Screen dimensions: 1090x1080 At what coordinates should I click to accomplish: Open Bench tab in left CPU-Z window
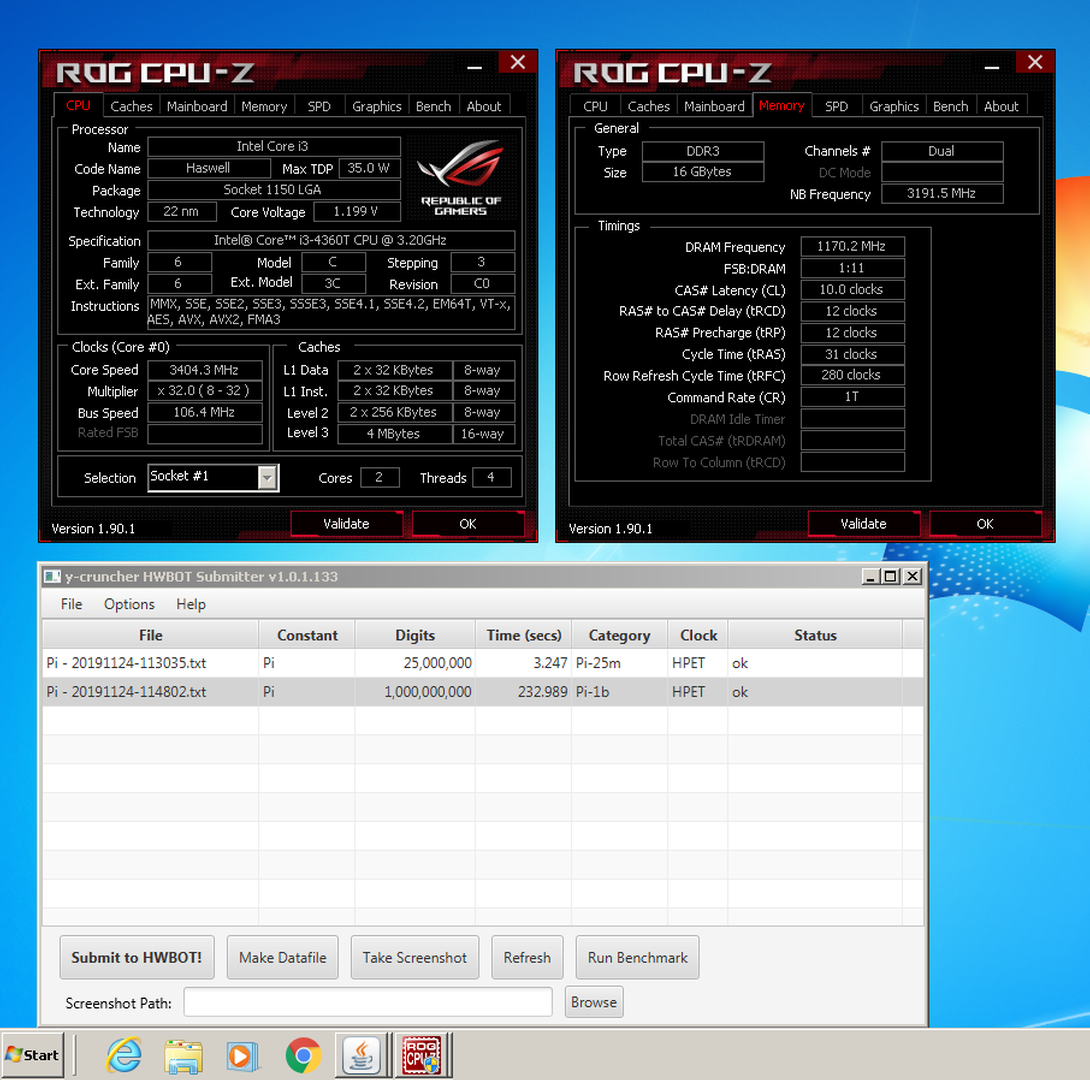(x=434, y=106)
